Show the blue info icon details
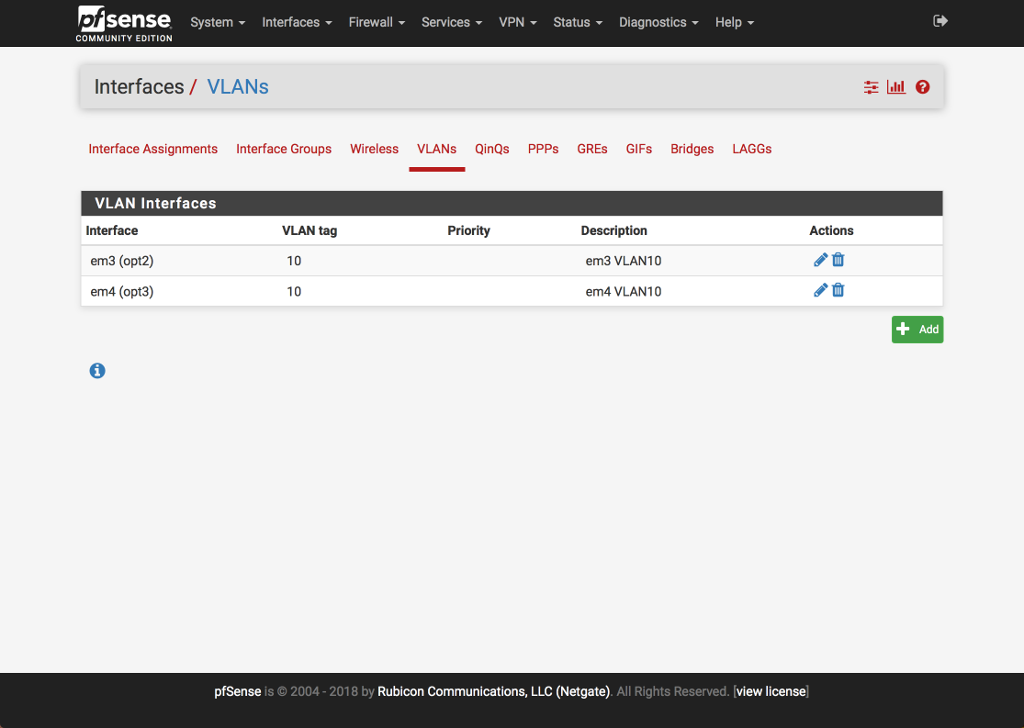This screenshot has width=1024, height=728. click(x=97, y=371)
